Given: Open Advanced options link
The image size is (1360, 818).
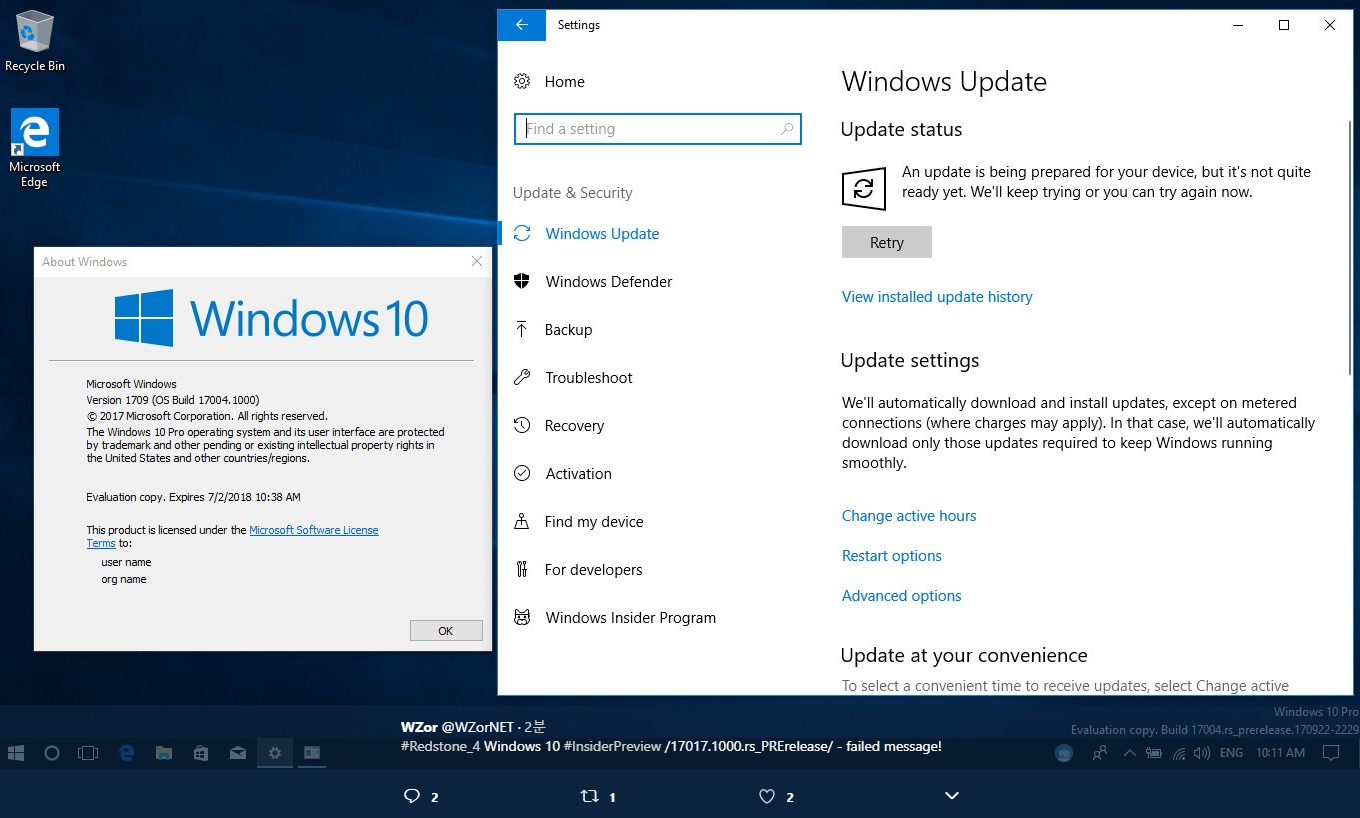Looking at the screenshot, I should [x=902, y=596].
